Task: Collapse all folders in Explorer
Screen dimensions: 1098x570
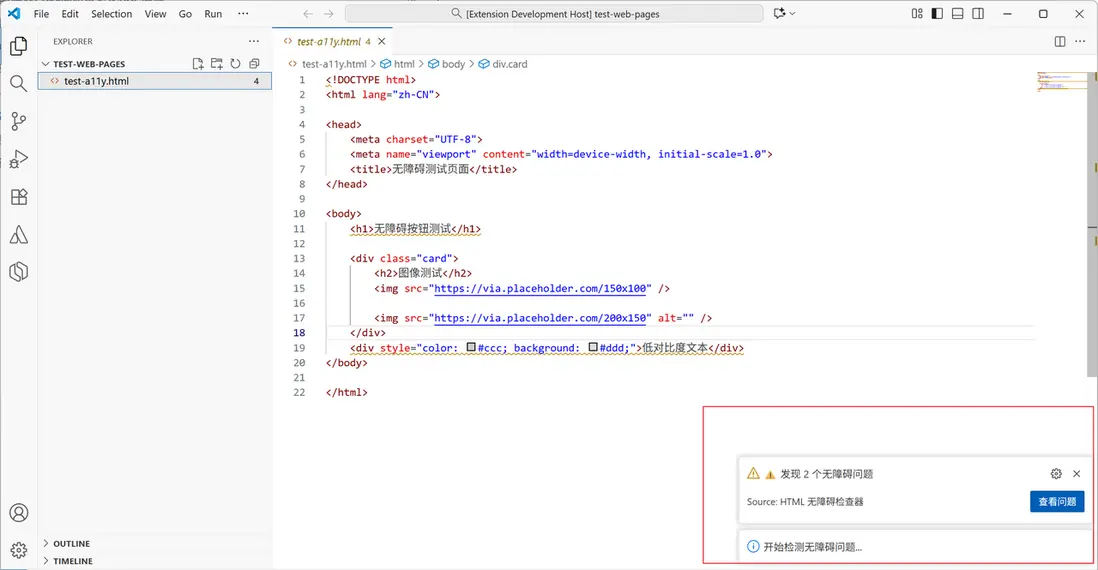Action: (x=254, y=64)
